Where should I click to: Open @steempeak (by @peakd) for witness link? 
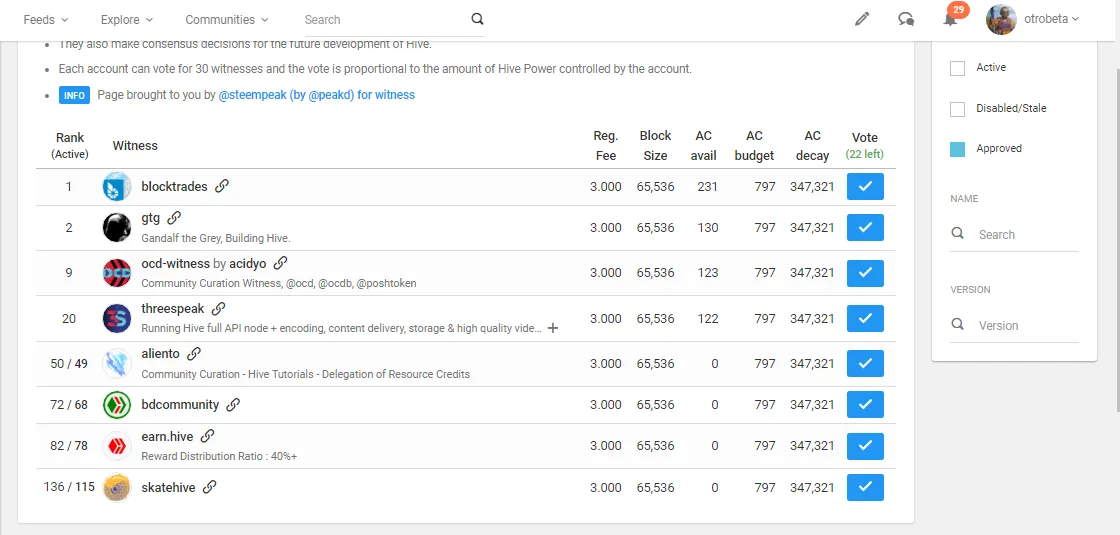tap(316, 94)
